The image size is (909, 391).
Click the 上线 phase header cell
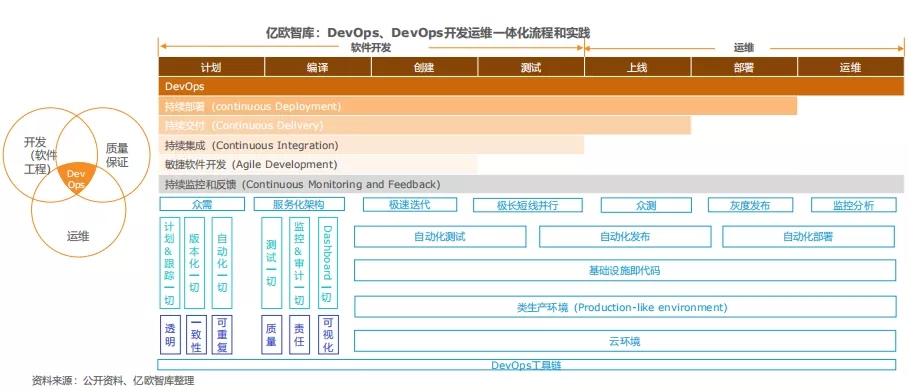pyautogui.click(x=637, y=67)
